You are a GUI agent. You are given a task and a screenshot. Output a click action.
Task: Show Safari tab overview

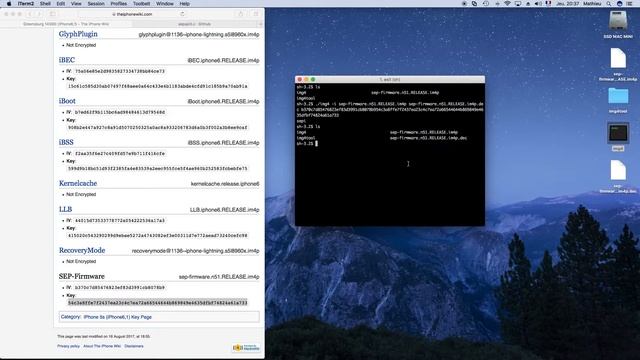tap(256, 14)
